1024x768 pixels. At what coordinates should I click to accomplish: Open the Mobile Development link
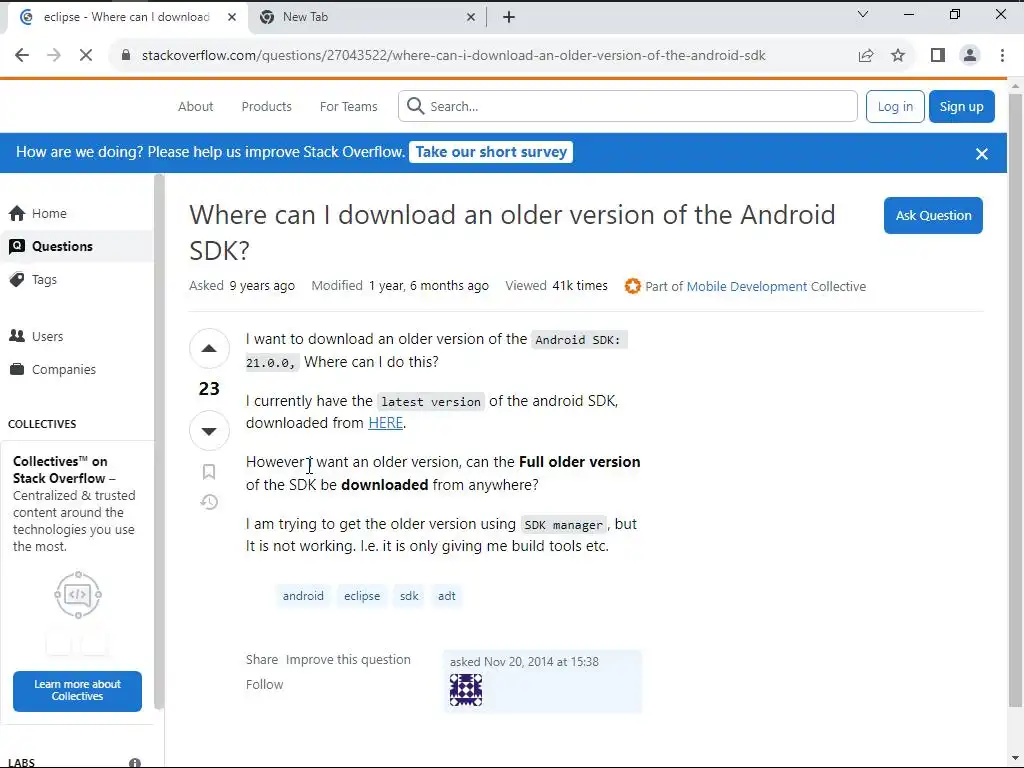coord(746,287)
